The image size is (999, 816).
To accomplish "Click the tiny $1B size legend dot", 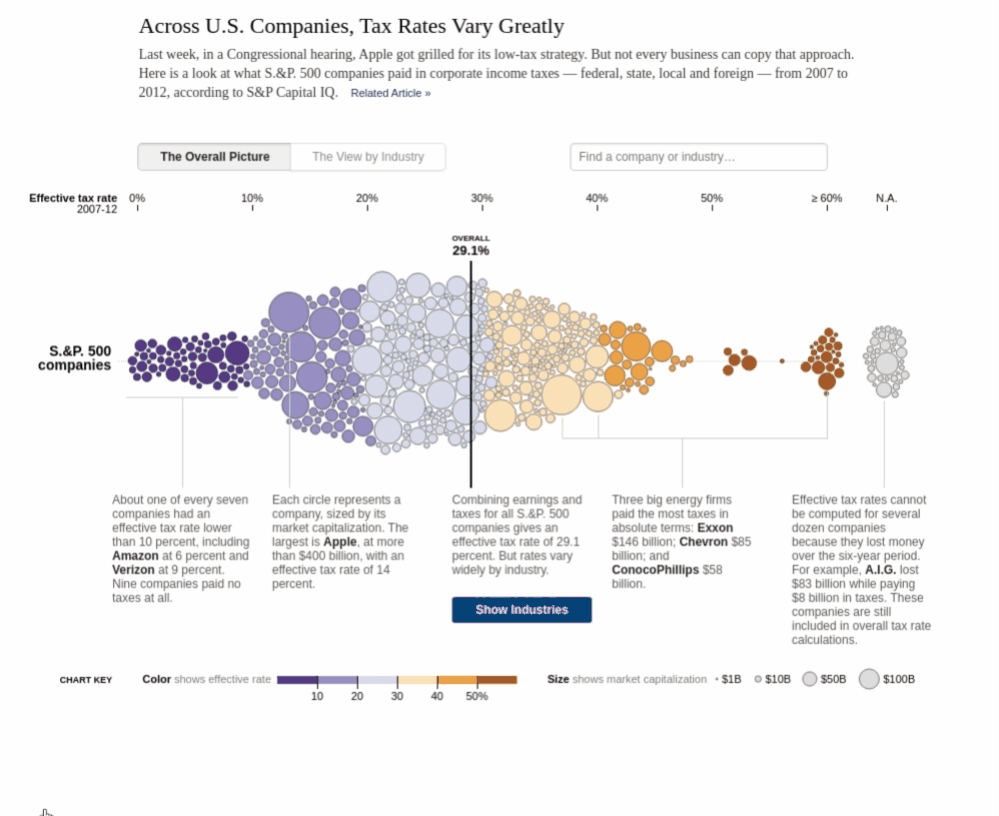I will pos(716,679).
